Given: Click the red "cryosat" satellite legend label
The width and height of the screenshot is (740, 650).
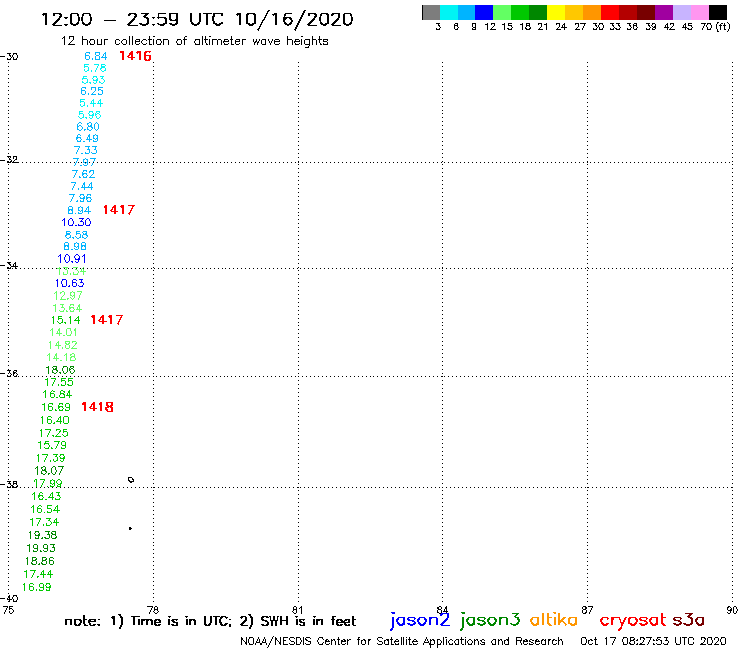Looking at the screenshot, I should [632, 620].
